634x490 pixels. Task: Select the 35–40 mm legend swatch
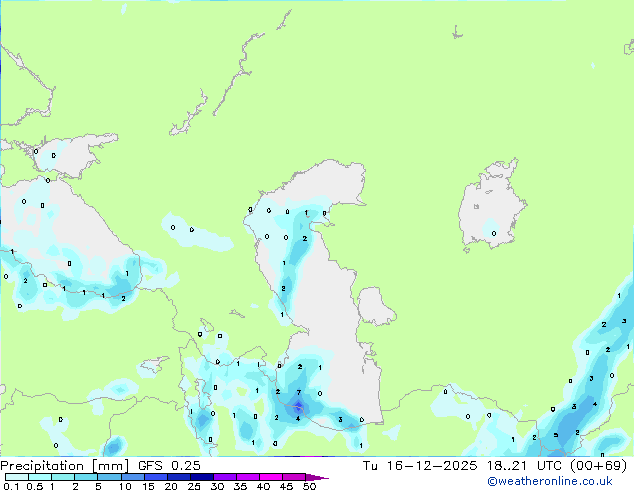pos(247,477)
